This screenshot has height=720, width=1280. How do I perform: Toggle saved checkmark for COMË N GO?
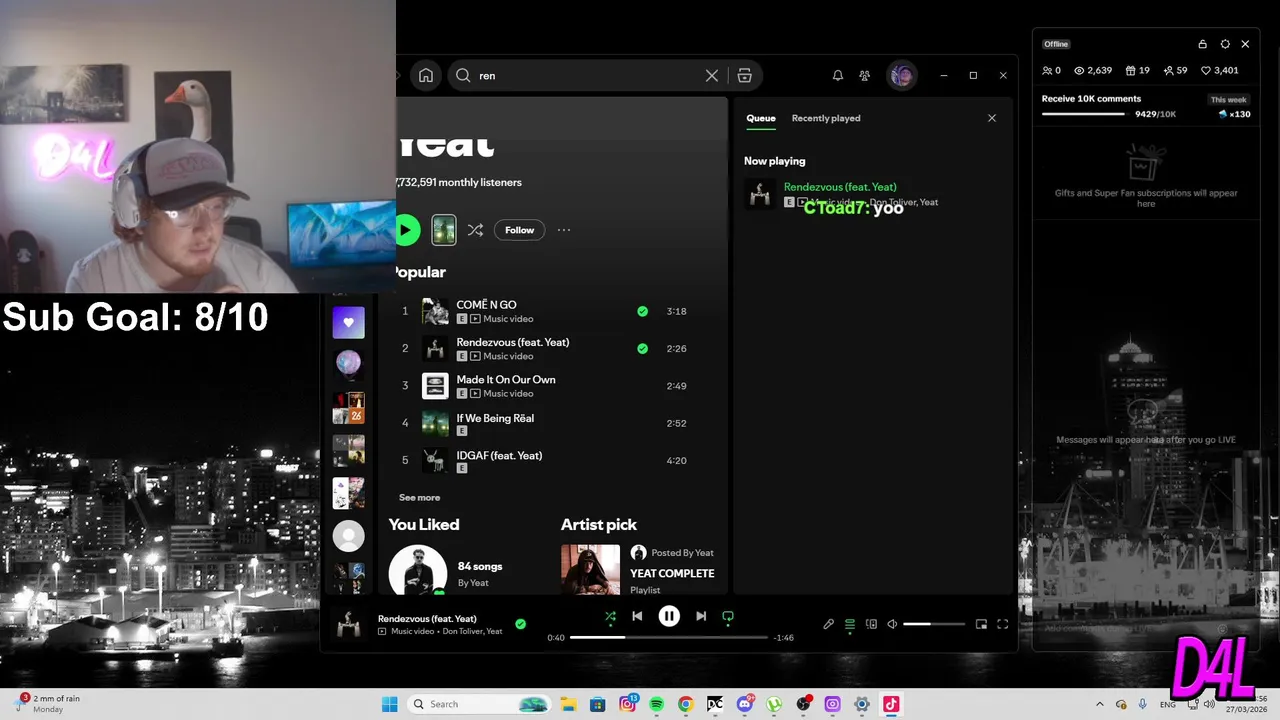click(642, 311)
